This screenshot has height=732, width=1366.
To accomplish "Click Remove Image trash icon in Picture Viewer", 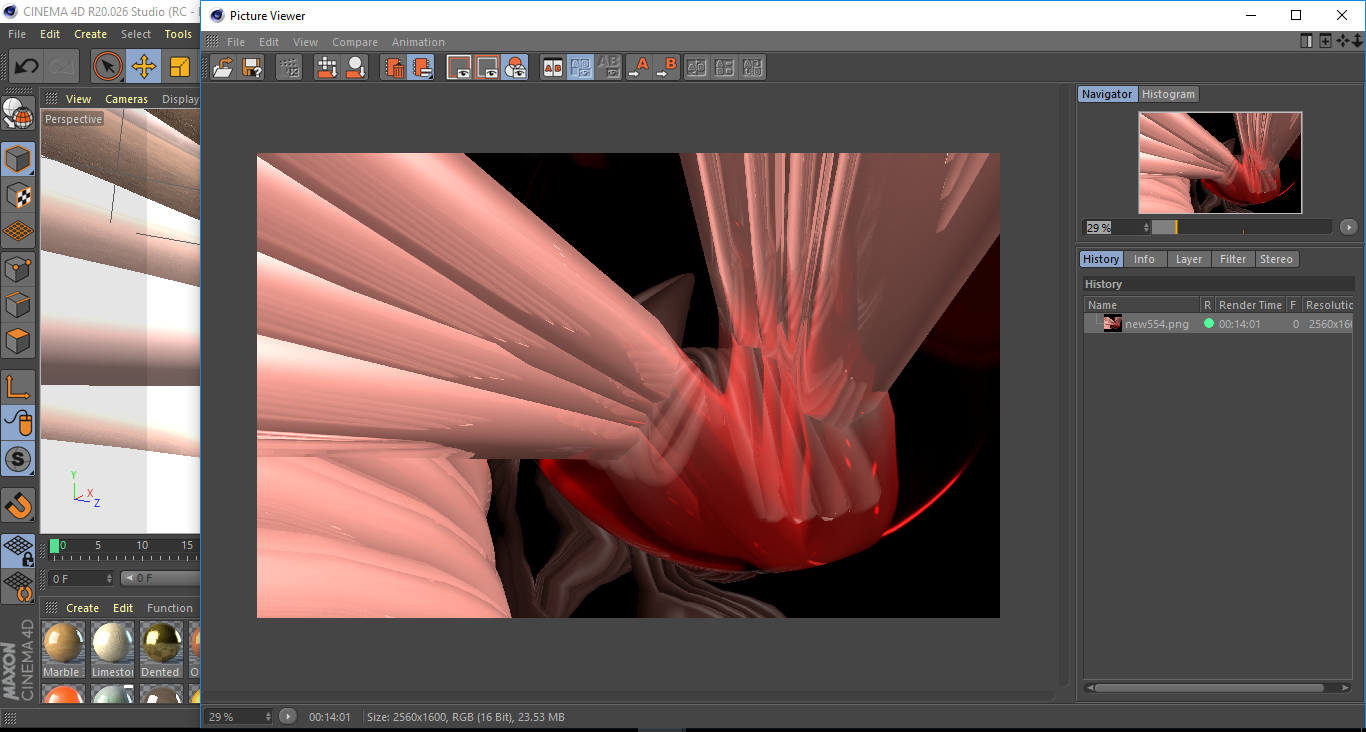I will (x=394, y=68).
